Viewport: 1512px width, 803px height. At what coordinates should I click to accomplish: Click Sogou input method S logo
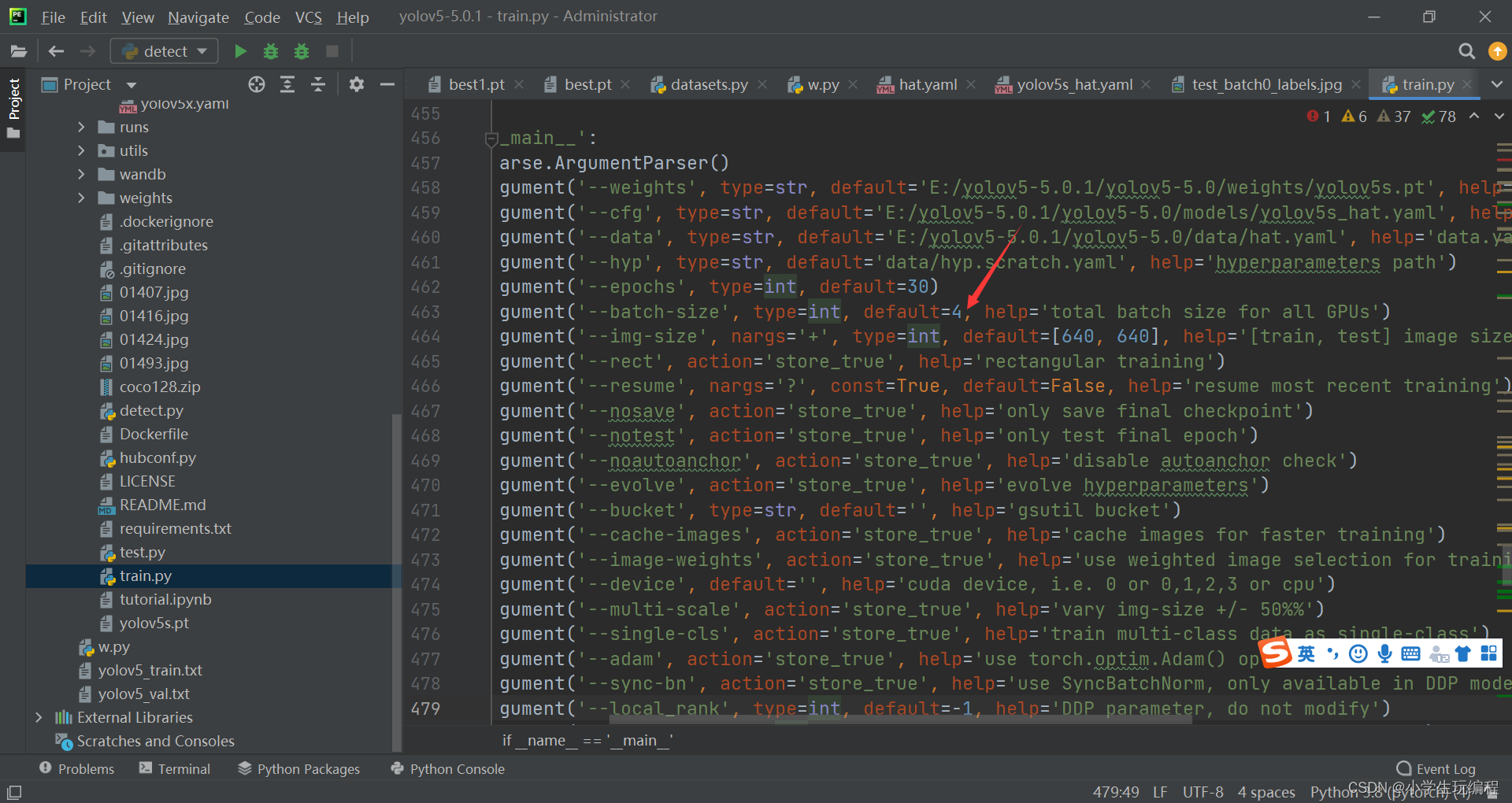1276,653
